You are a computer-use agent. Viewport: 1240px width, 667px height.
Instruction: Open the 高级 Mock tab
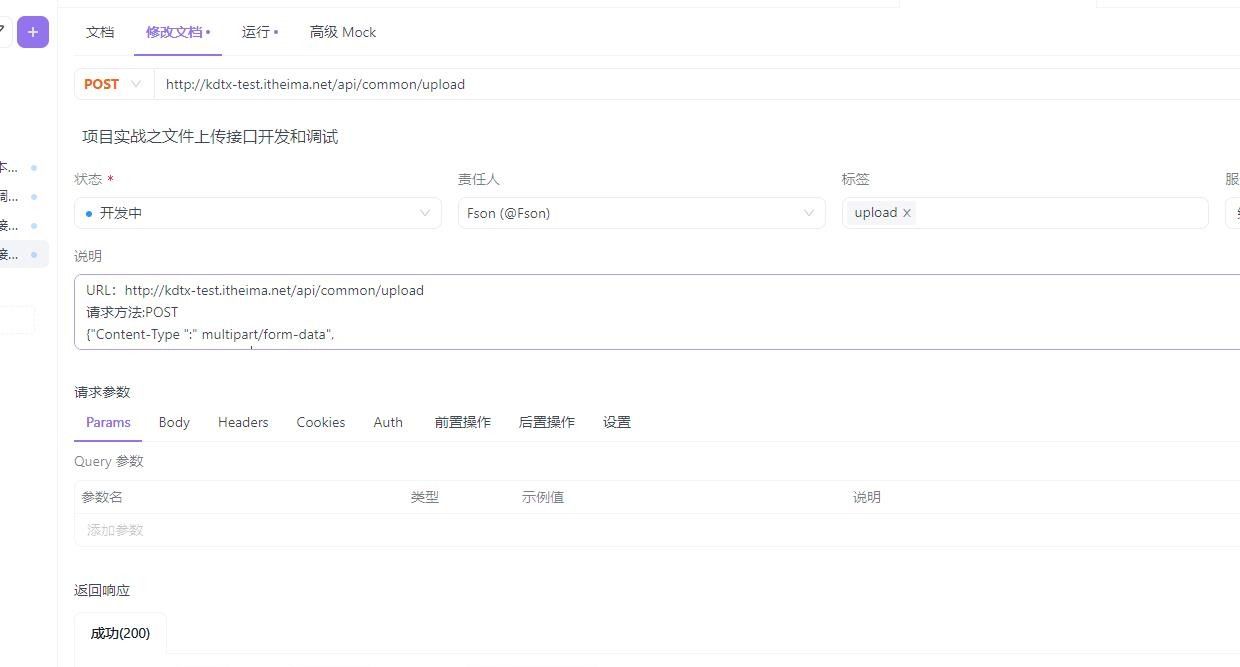pyautogui.click(x=343, y=32)
